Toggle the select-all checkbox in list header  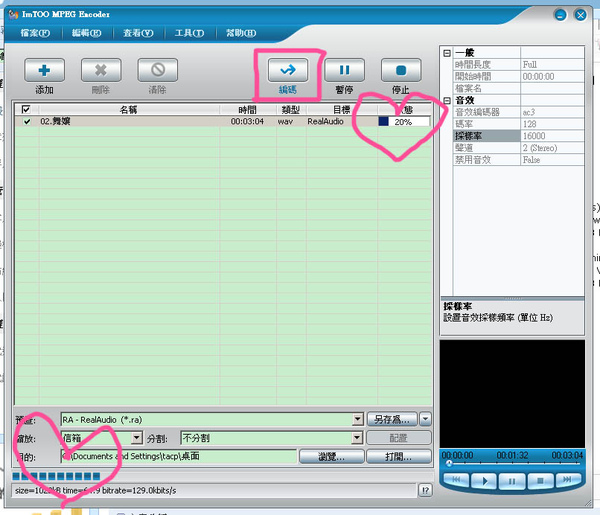pyautogui.click(x=26, y=109)
